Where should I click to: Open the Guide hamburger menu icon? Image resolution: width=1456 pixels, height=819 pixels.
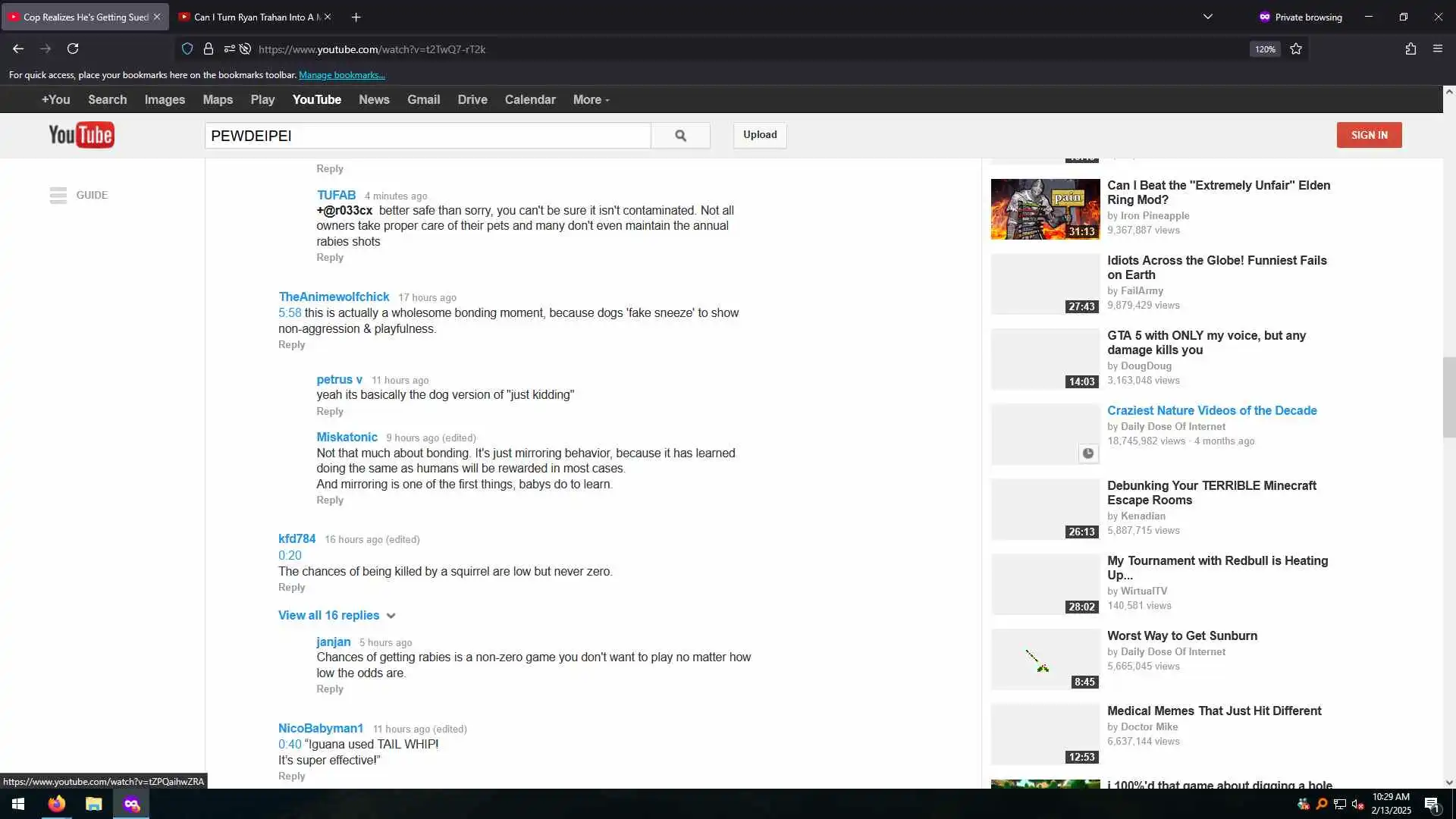58,195
